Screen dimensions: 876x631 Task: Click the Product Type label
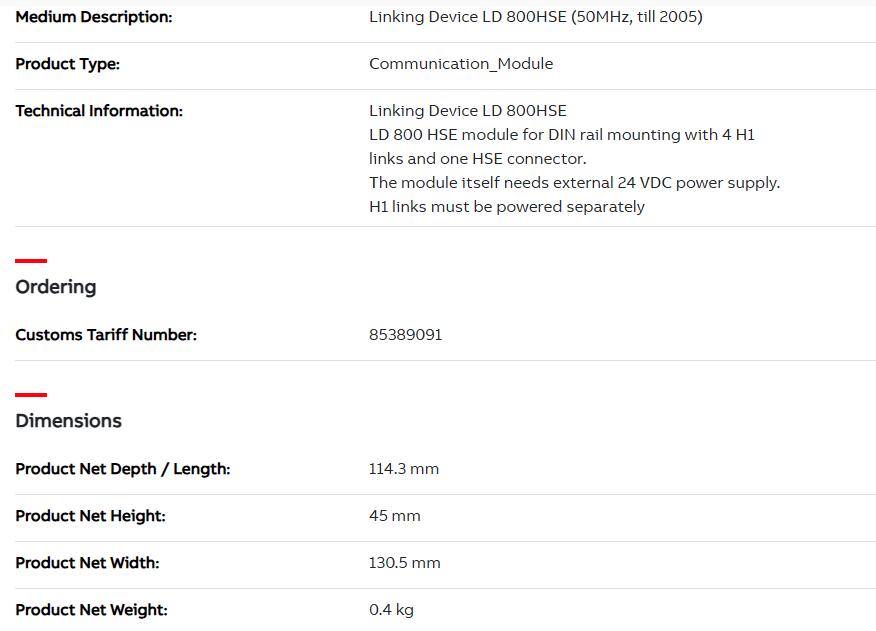point(68,64)
